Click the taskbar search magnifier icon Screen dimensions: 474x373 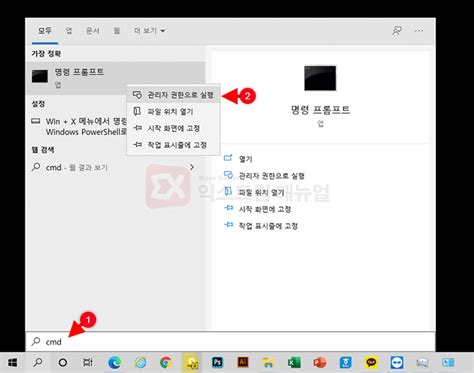pos(38,362)
